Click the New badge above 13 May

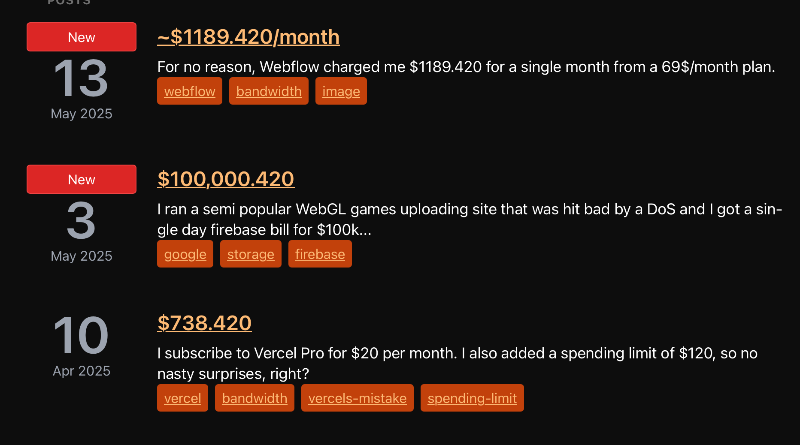[x=82, y=37]
